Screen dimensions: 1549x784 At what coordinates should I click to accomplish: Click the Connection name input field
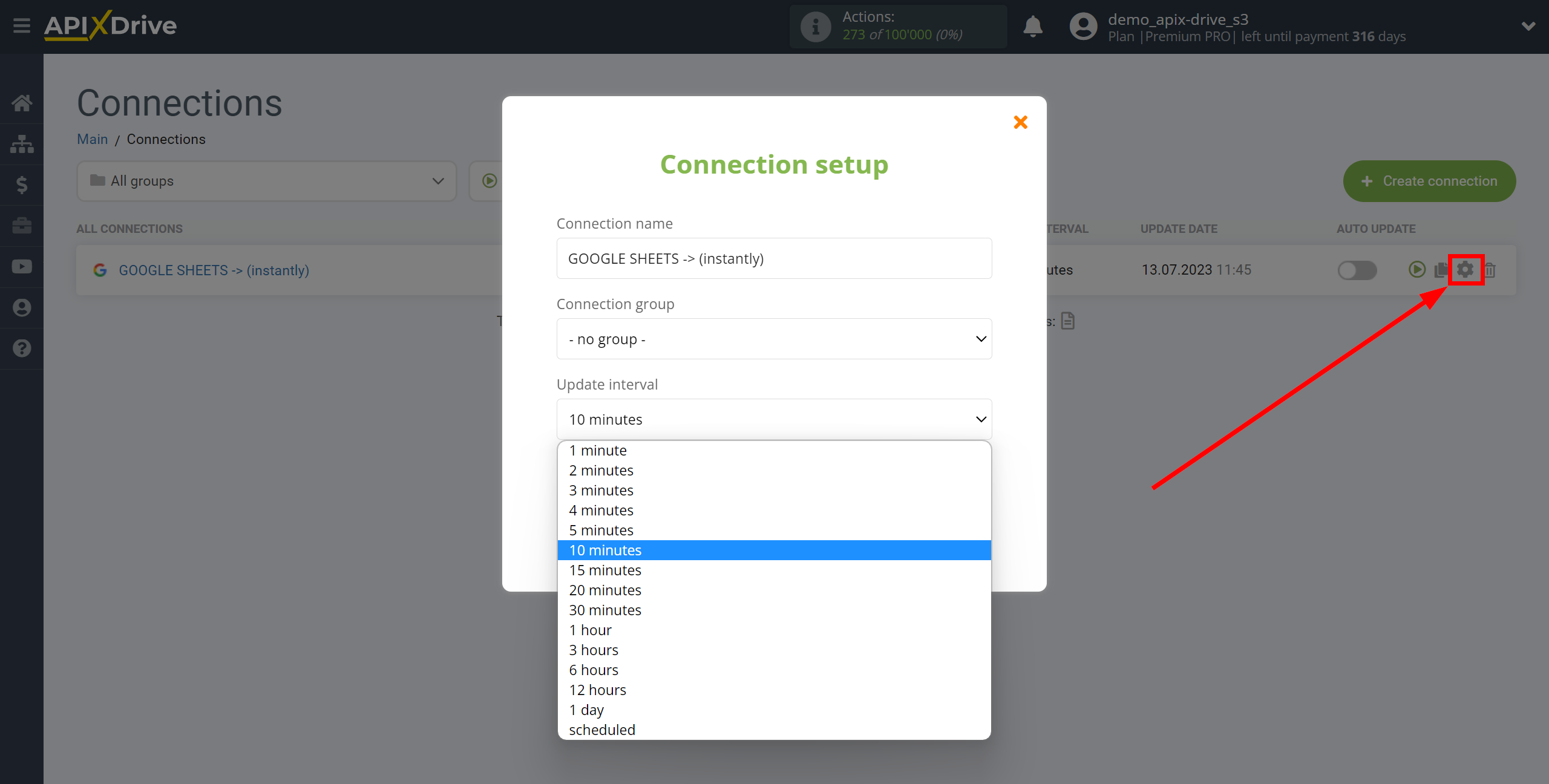coord(774,259)
